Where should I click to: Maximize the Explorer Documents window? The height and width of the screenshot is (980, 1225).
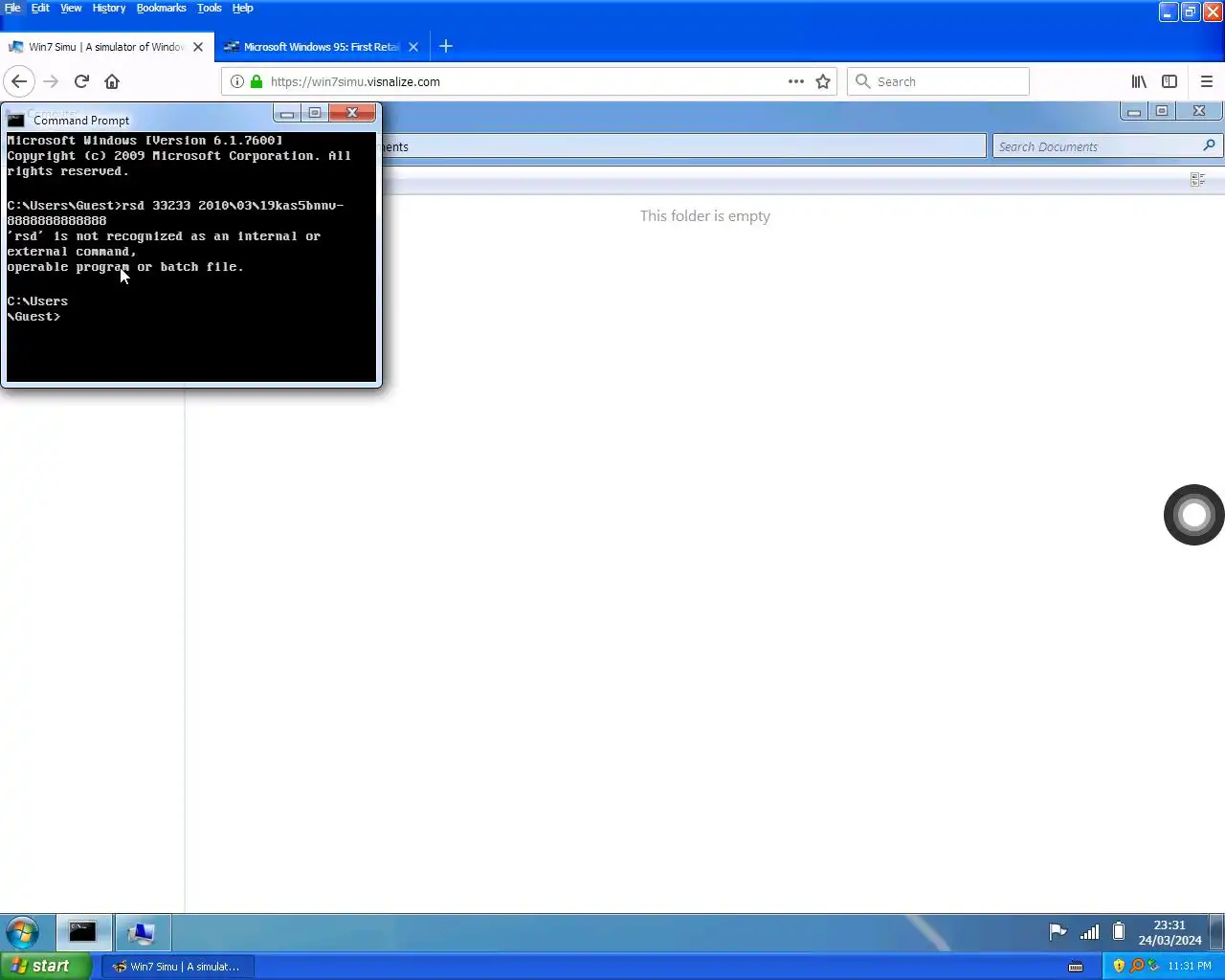(x=1161, y=111)
